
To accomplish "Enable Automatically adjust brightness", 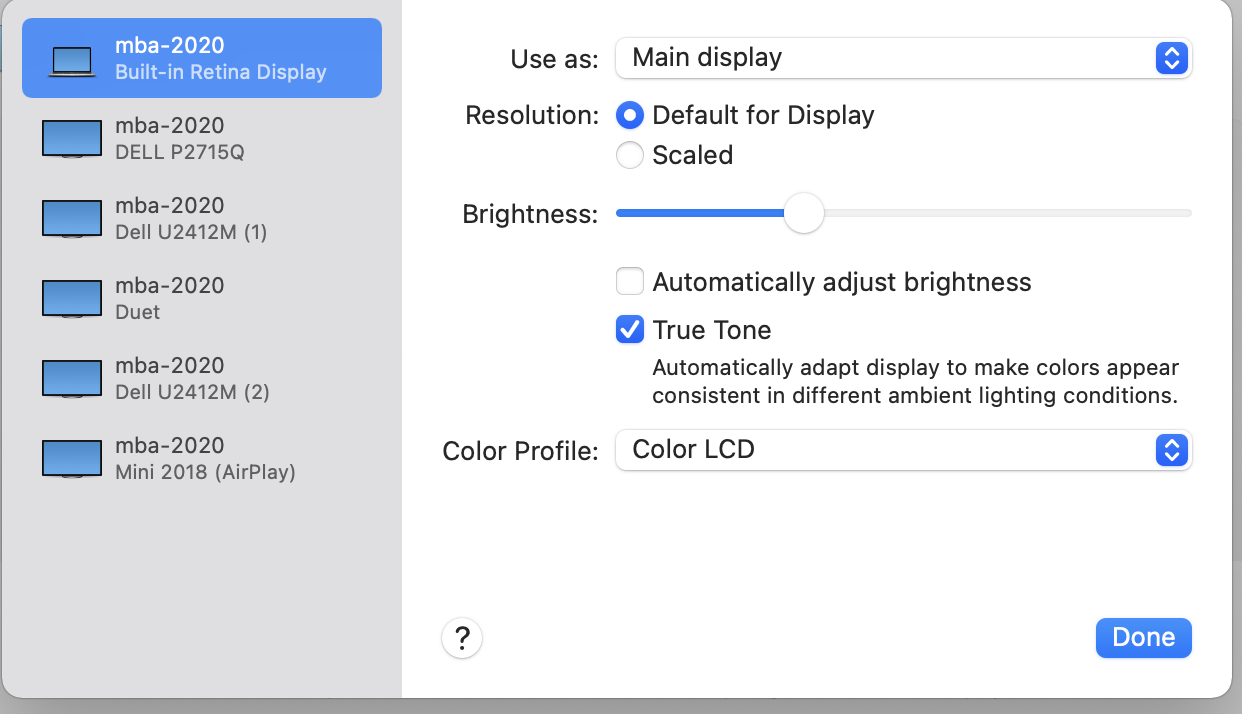I will tap(629, 282).
